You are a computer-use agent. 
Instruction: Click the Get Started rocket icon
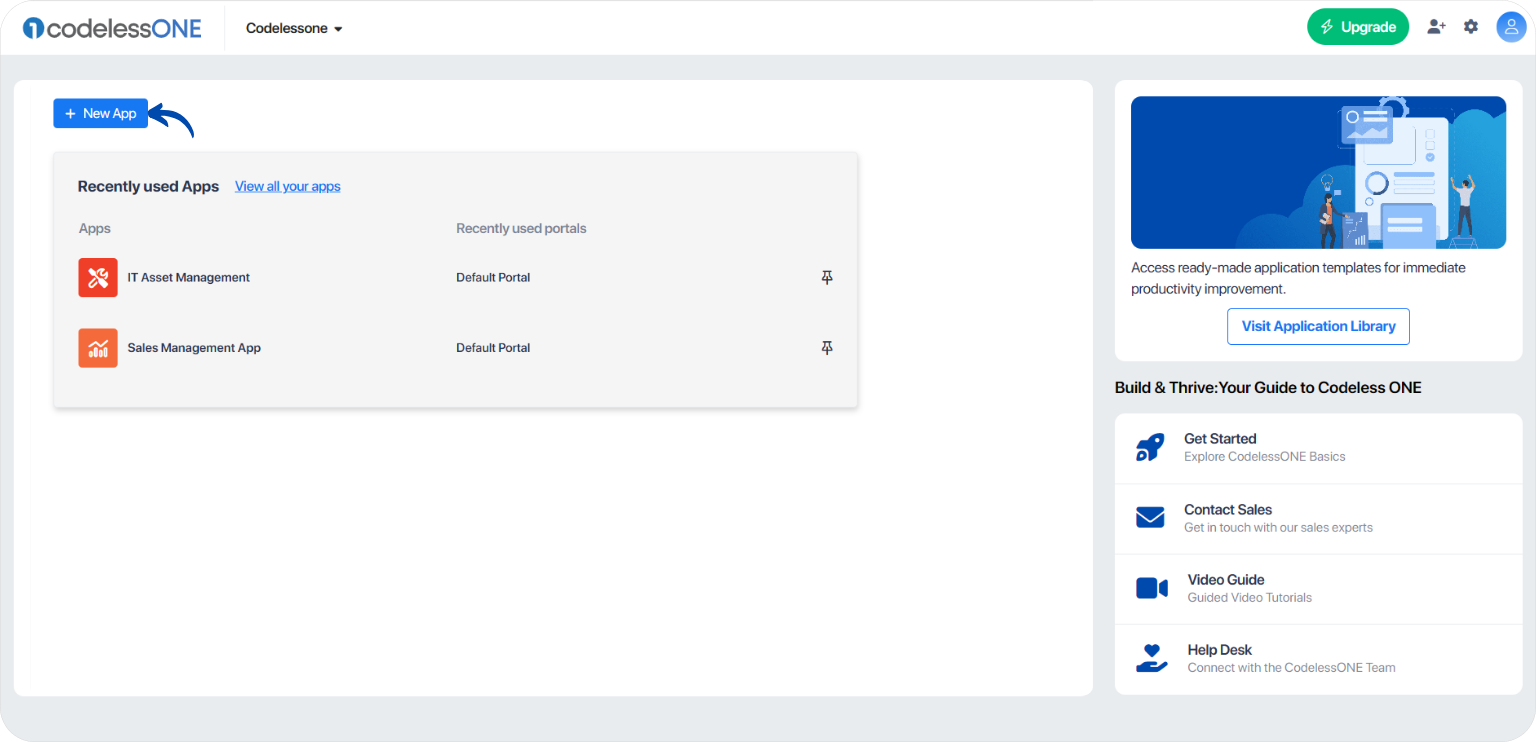[x=1150, y=447]
